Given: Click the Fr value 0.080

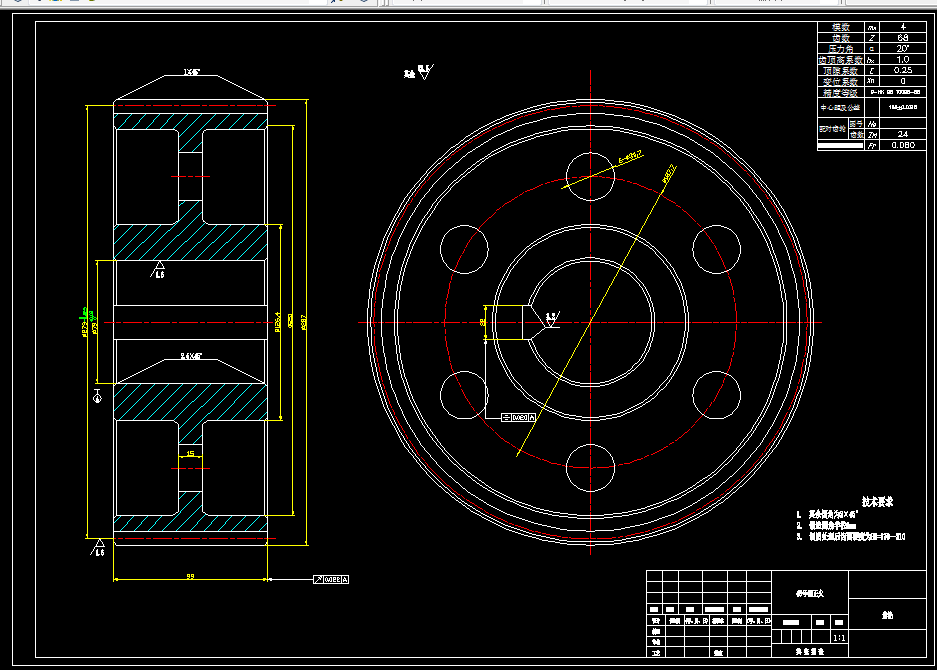Looking at the screenshot, I should pos(903,145).
